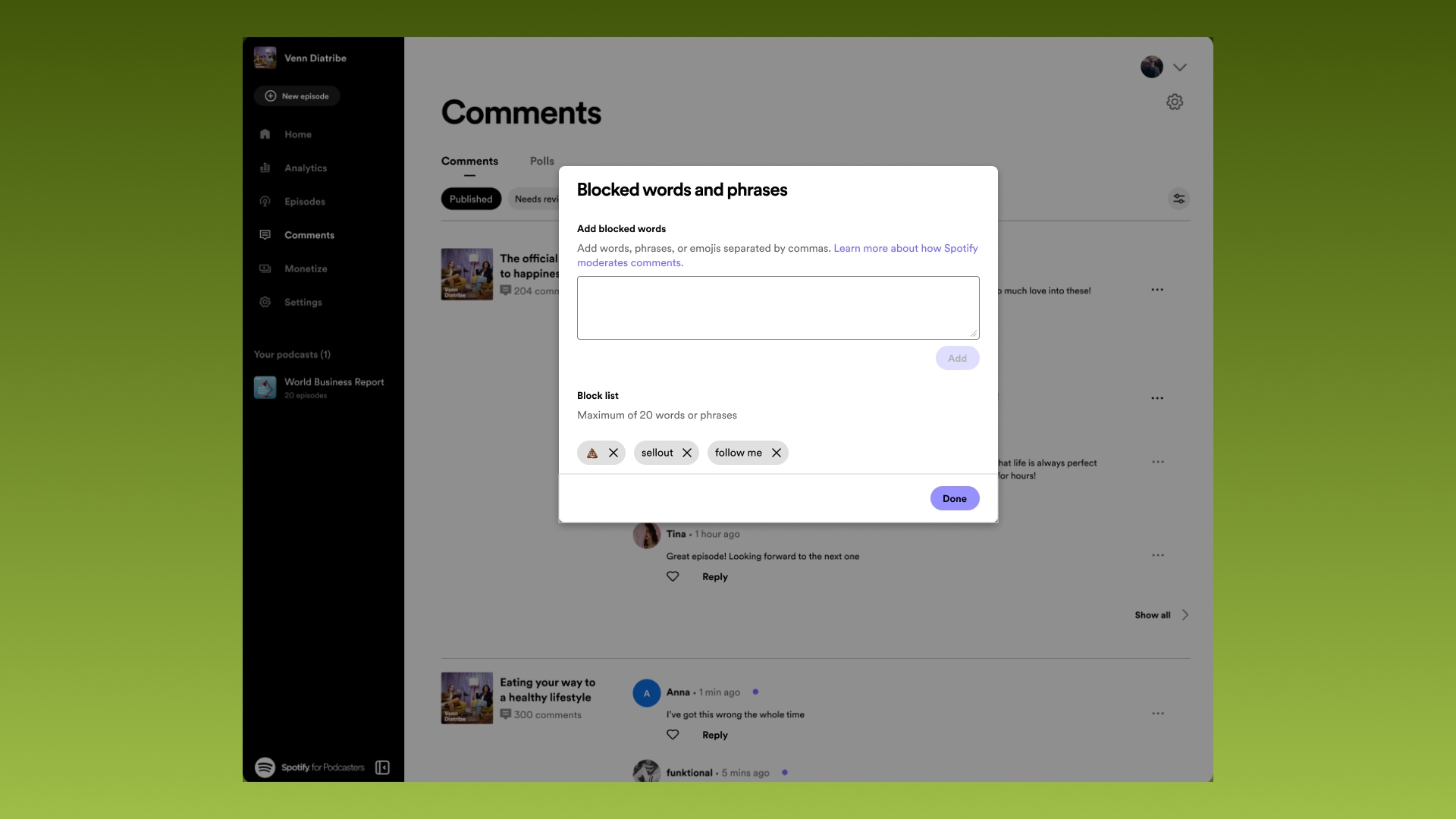Viewport: 1456px width, 819px height.
Task: Remove 'sellout' from the block list
Action: coord(687,453)
